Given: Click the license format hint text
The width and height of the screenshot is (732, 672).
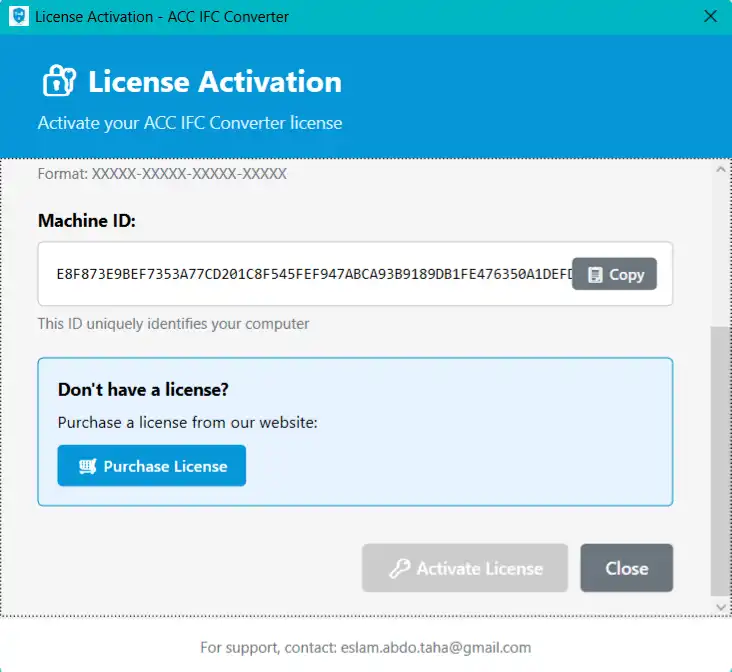Looking at the screenshot, I should (x=162, y=174).
